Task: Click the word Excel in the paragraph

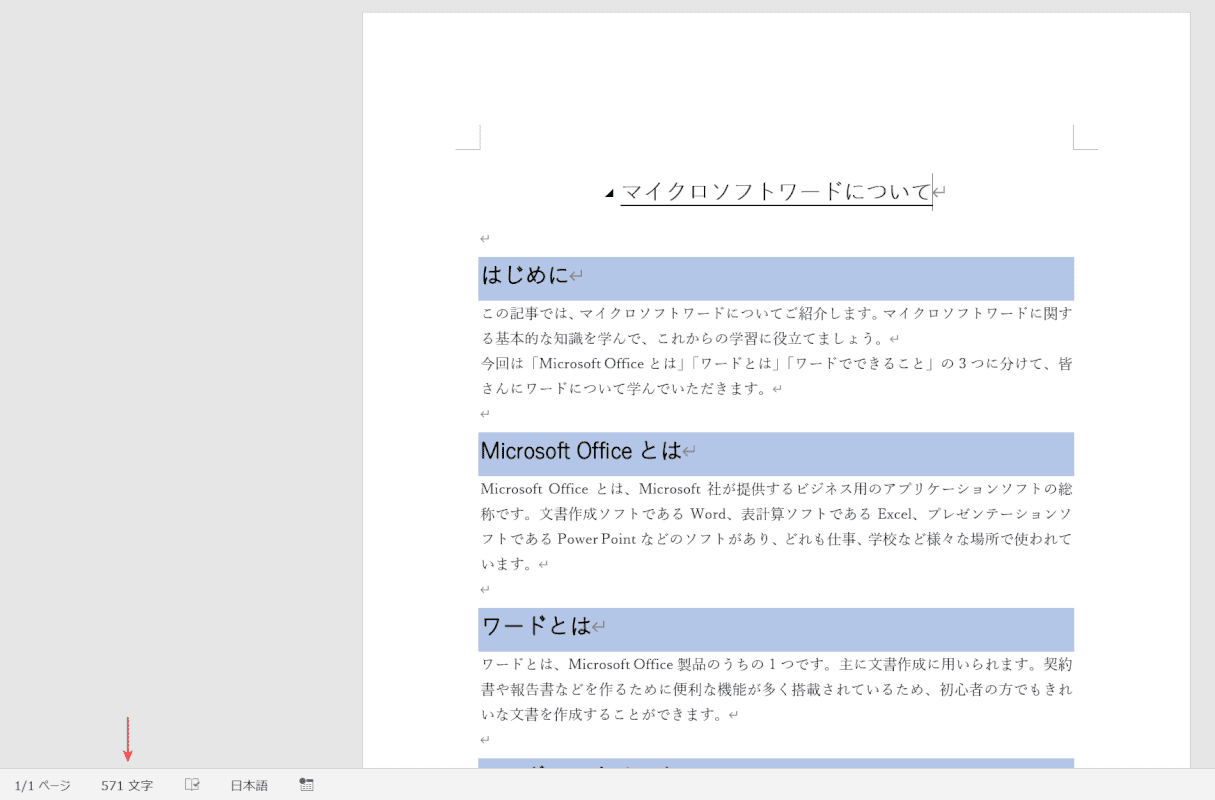Action: (895, 514)
